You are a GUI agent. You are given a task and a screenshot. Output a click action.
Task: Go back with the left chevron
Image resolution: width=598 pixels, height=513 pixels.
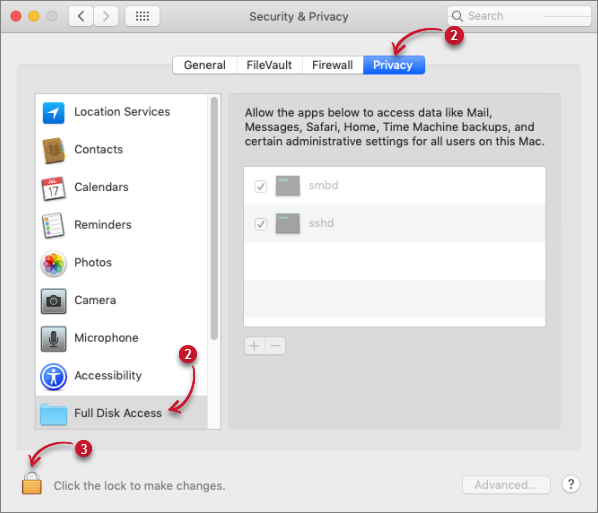pyautogui.click(x=80, y=16)
